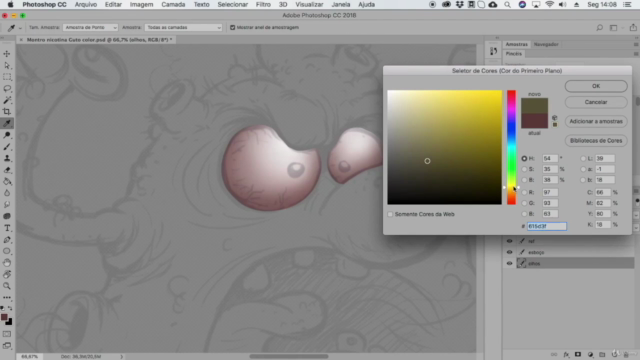Click the Spotlight search icon in menu bar
This screenshot has width=640, height=360.
pyautogui.click(x=507, y=4)
